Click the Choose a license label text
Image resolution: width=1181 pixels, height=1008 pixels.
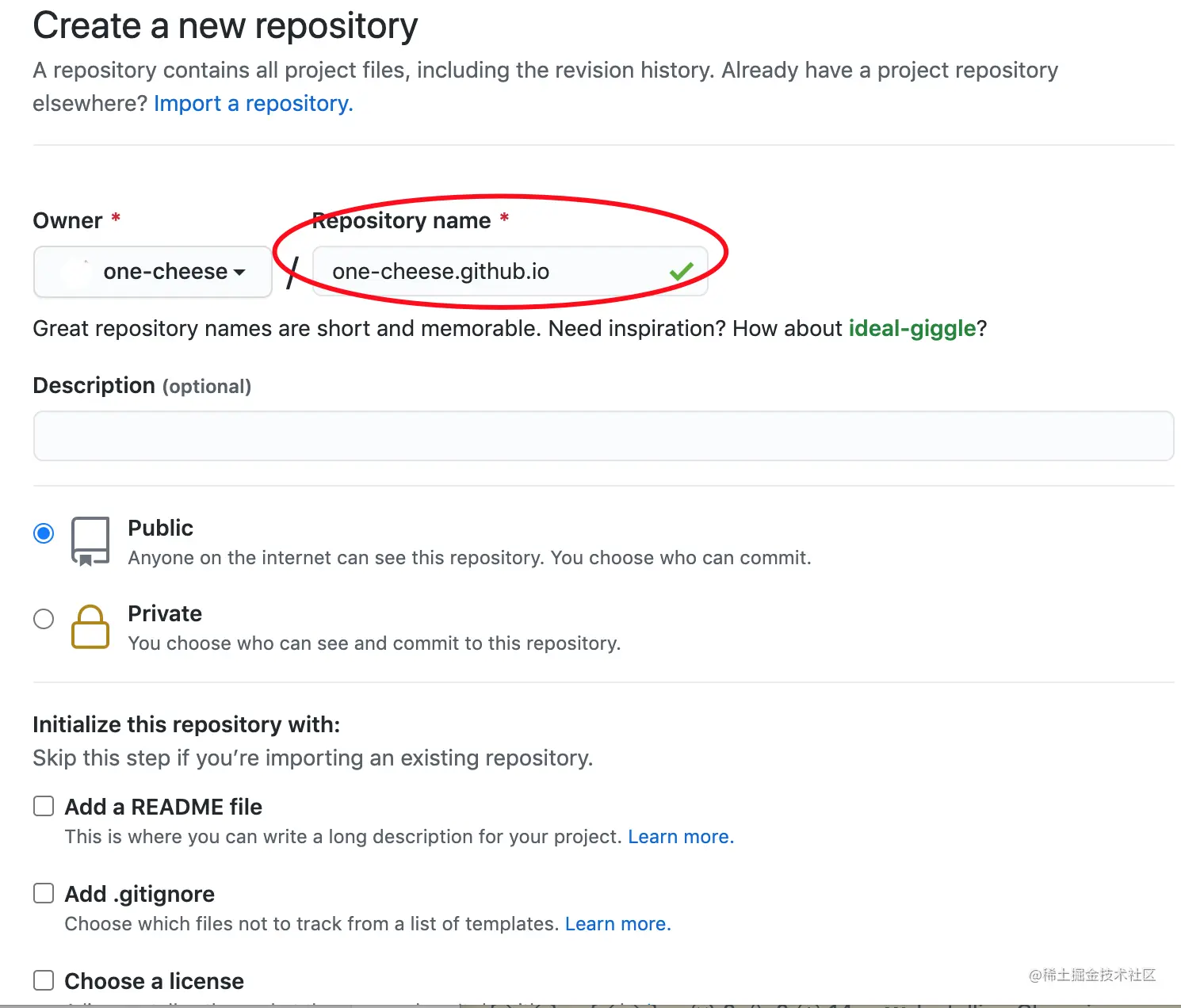155,981
